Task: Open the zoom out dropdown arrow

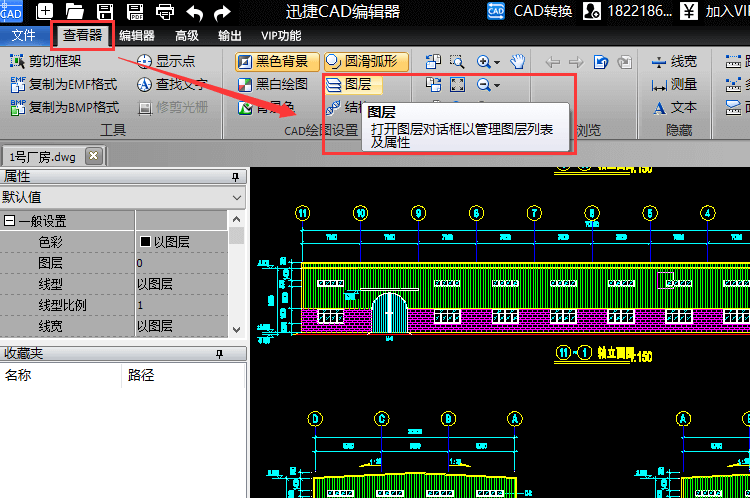Action: 497,86
